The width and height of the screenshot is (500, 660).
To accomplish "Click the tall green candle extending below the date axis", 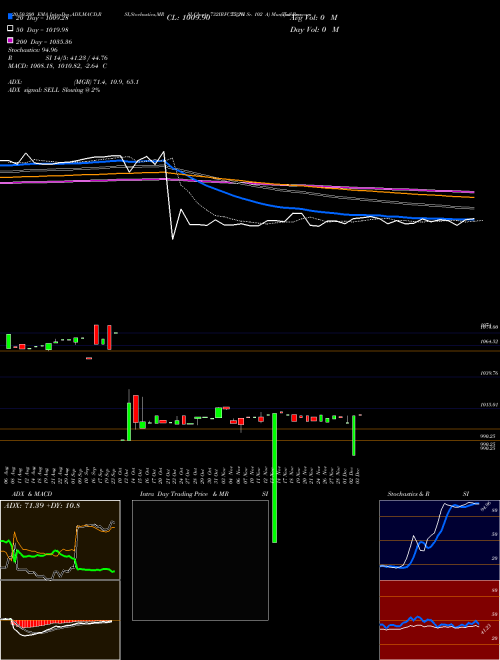I will pyautogui.click(x=275, y=478).
